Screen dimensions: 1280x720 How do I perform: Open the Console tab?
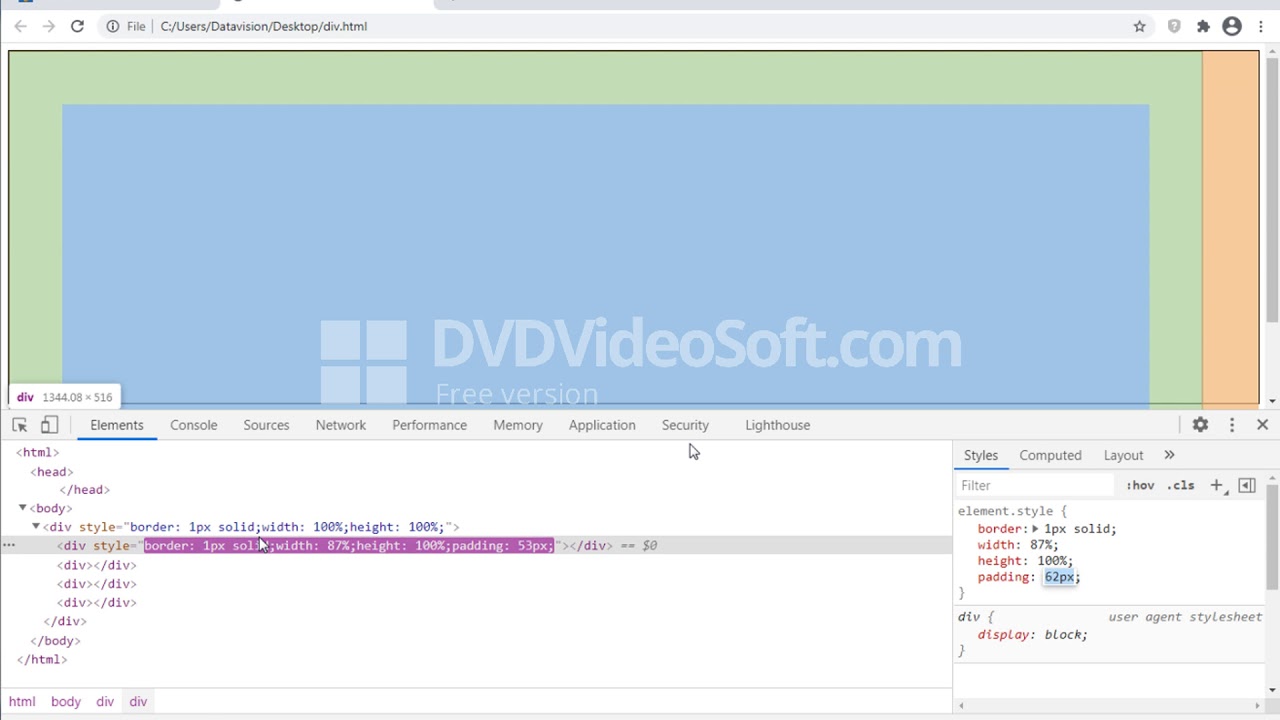[x=193, y=425]
